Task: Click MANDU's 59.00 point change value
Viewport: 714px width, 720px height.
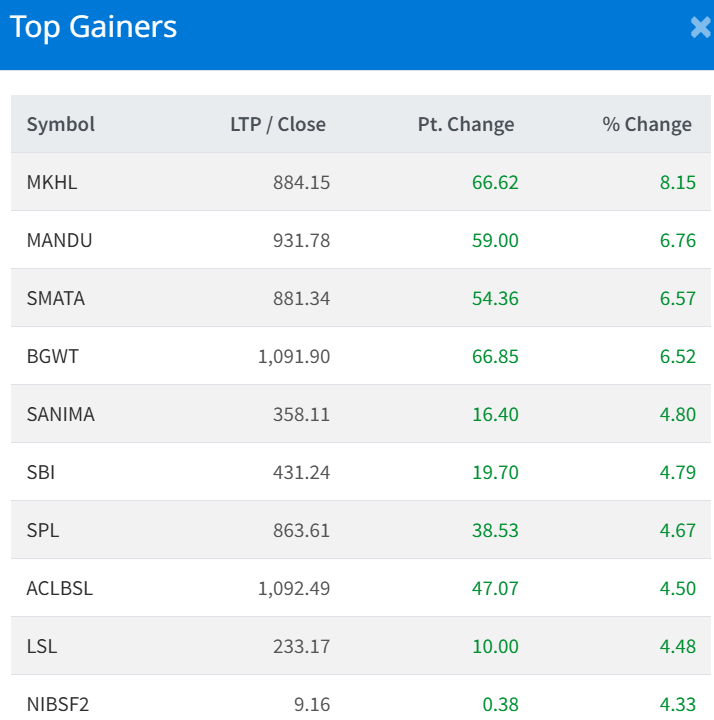Action: point(495,241)
